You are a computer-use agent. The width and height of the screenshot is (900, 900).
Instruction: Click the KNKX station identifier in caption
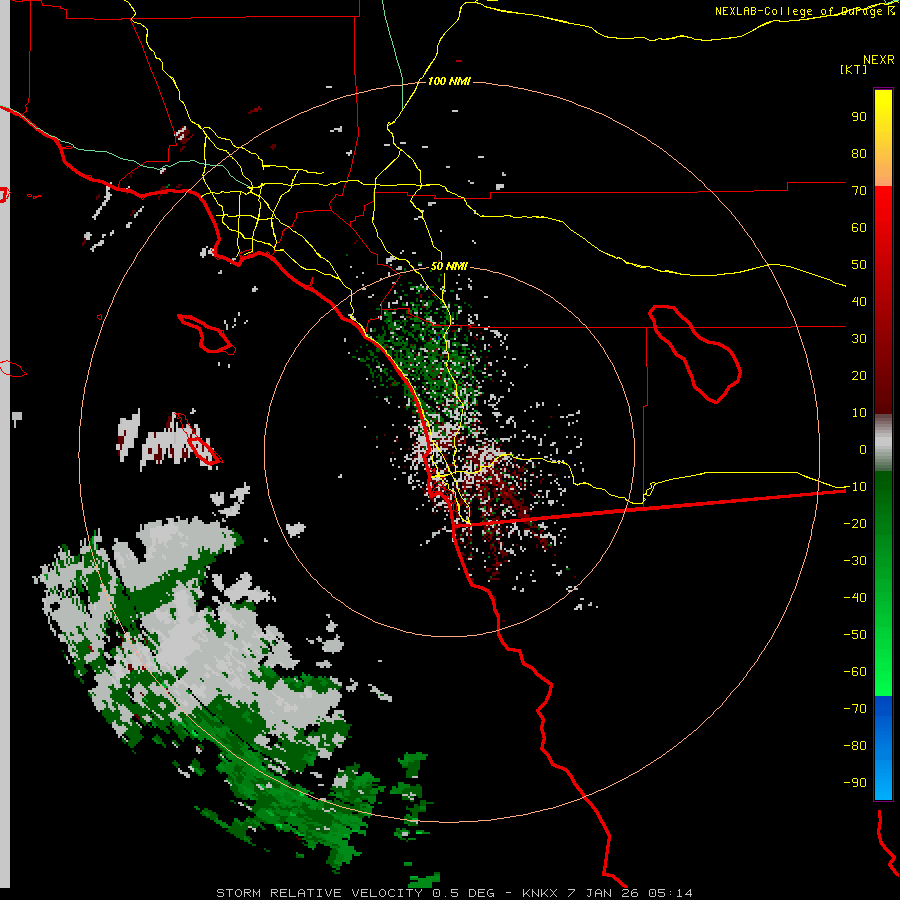point(540,893)
